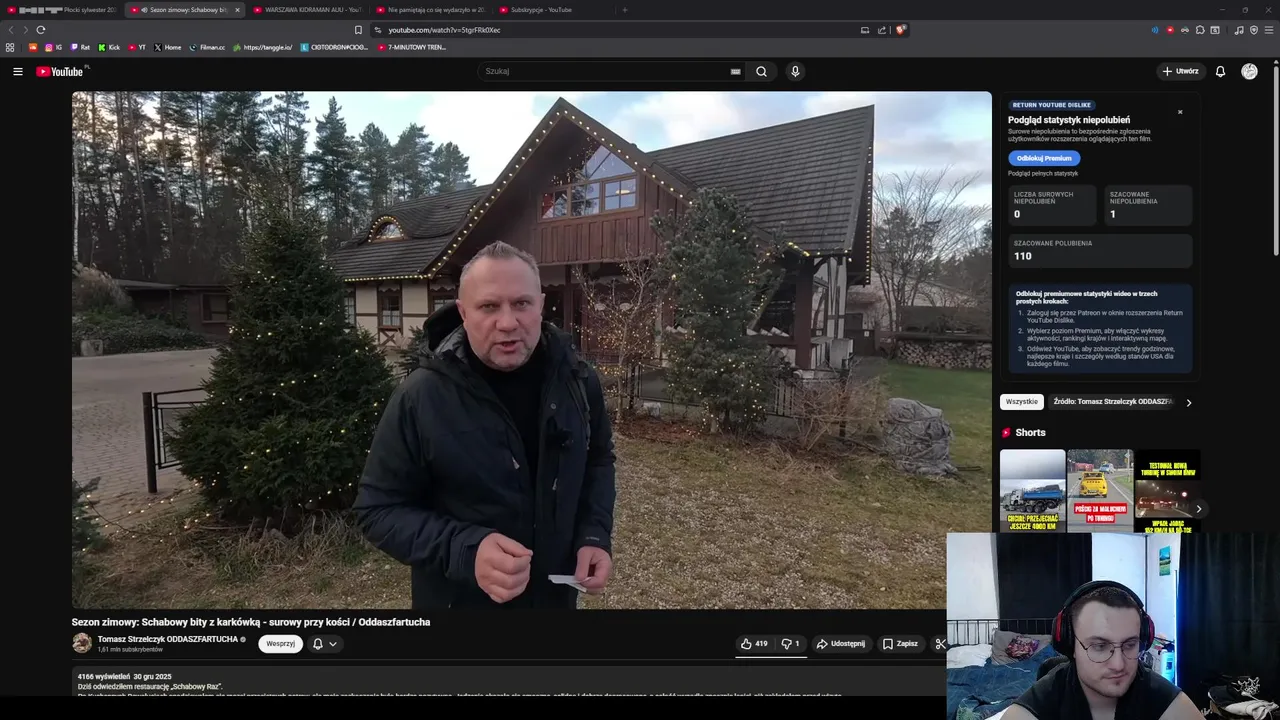Close the Sezon zimowy tab
Image resolution: width=1280 pixels, height=720 pixels.
click(237, 10)
